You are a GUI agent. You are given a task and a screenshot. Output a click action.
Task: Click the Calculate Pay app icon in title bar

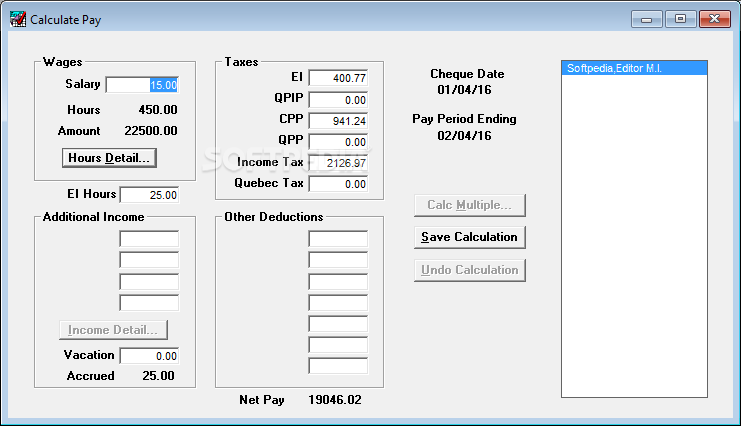(18, 19)
